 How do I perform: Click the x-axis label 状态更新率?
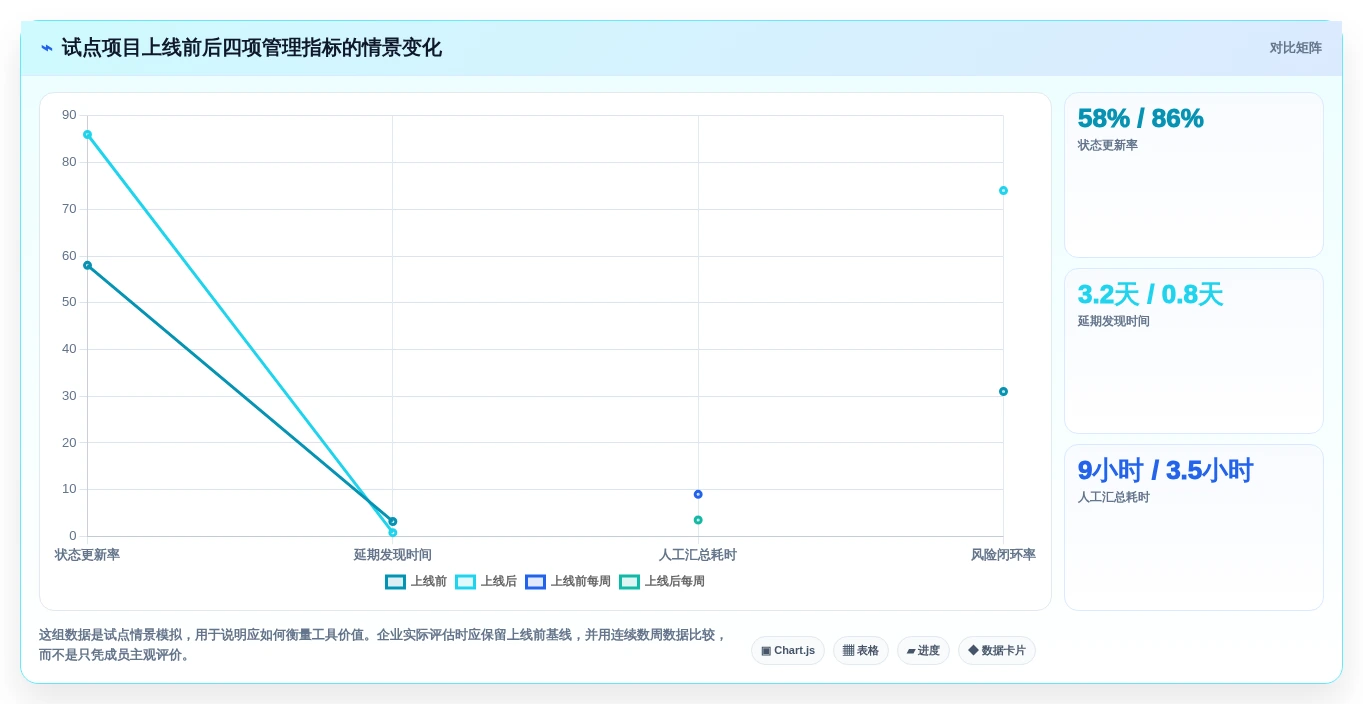click(87, 555)
